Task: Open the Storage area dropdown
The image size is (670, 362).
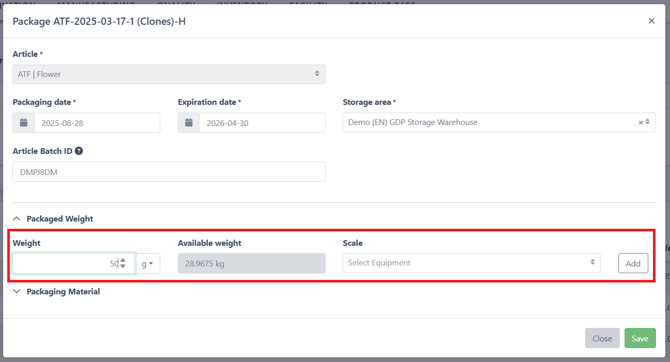Action: pyautogui.click(x=499, y=122)
